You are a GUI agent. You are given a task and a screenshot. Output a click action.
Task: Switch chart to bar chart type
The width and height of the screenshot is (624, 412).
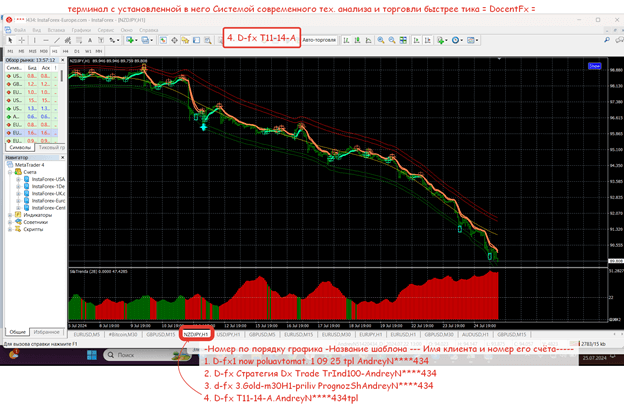coord(347,40)
